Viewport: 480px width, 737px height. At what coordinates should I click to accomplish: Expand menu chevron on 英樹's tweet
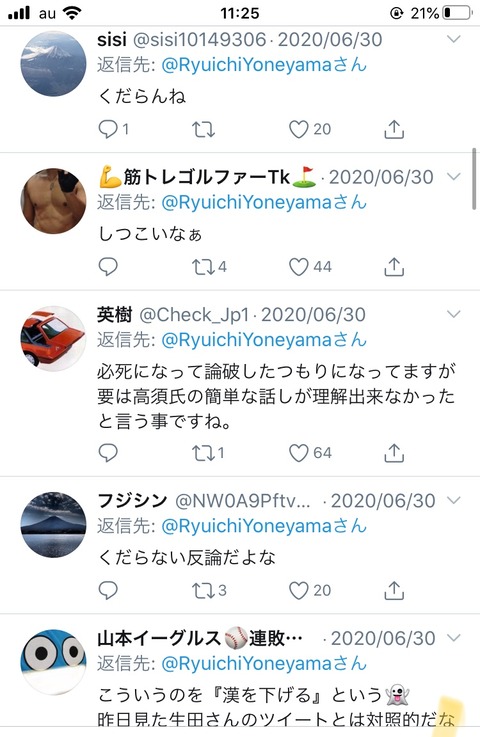[x=454, y=314]
